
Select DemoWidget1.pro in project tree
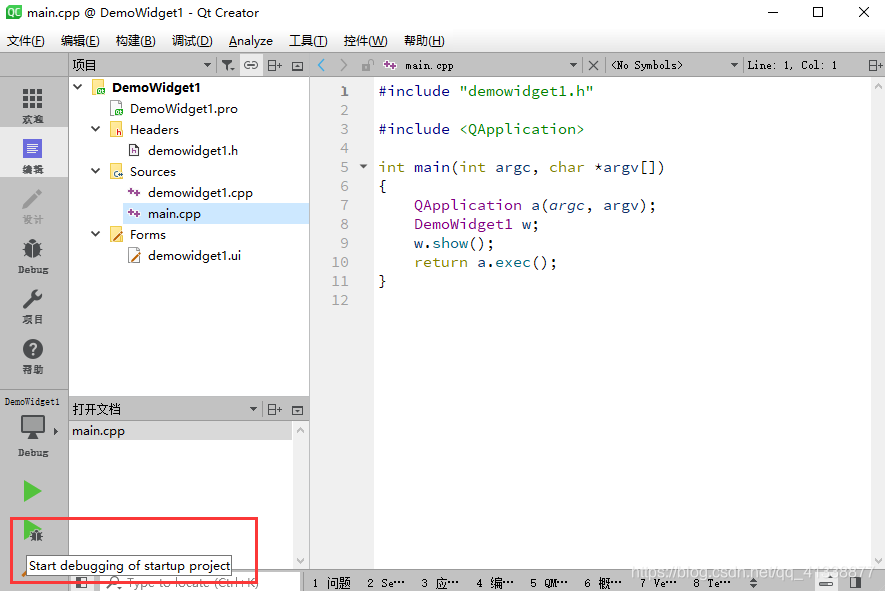click(x=183, y=108)
